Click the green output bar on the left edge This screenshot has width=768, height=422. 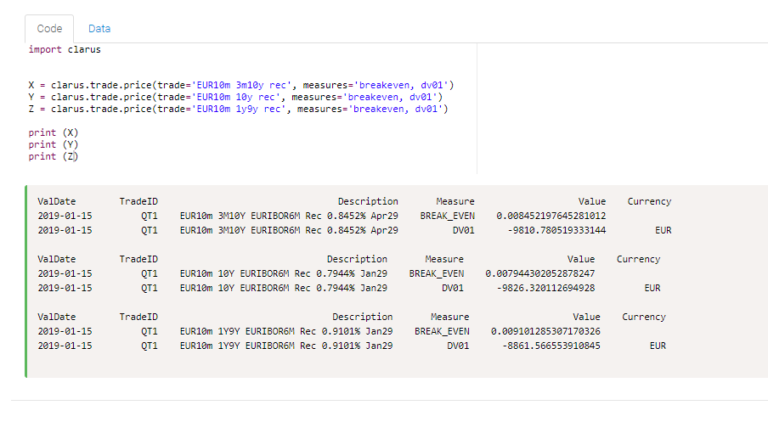pyautogui.click(x=26, y=280)
